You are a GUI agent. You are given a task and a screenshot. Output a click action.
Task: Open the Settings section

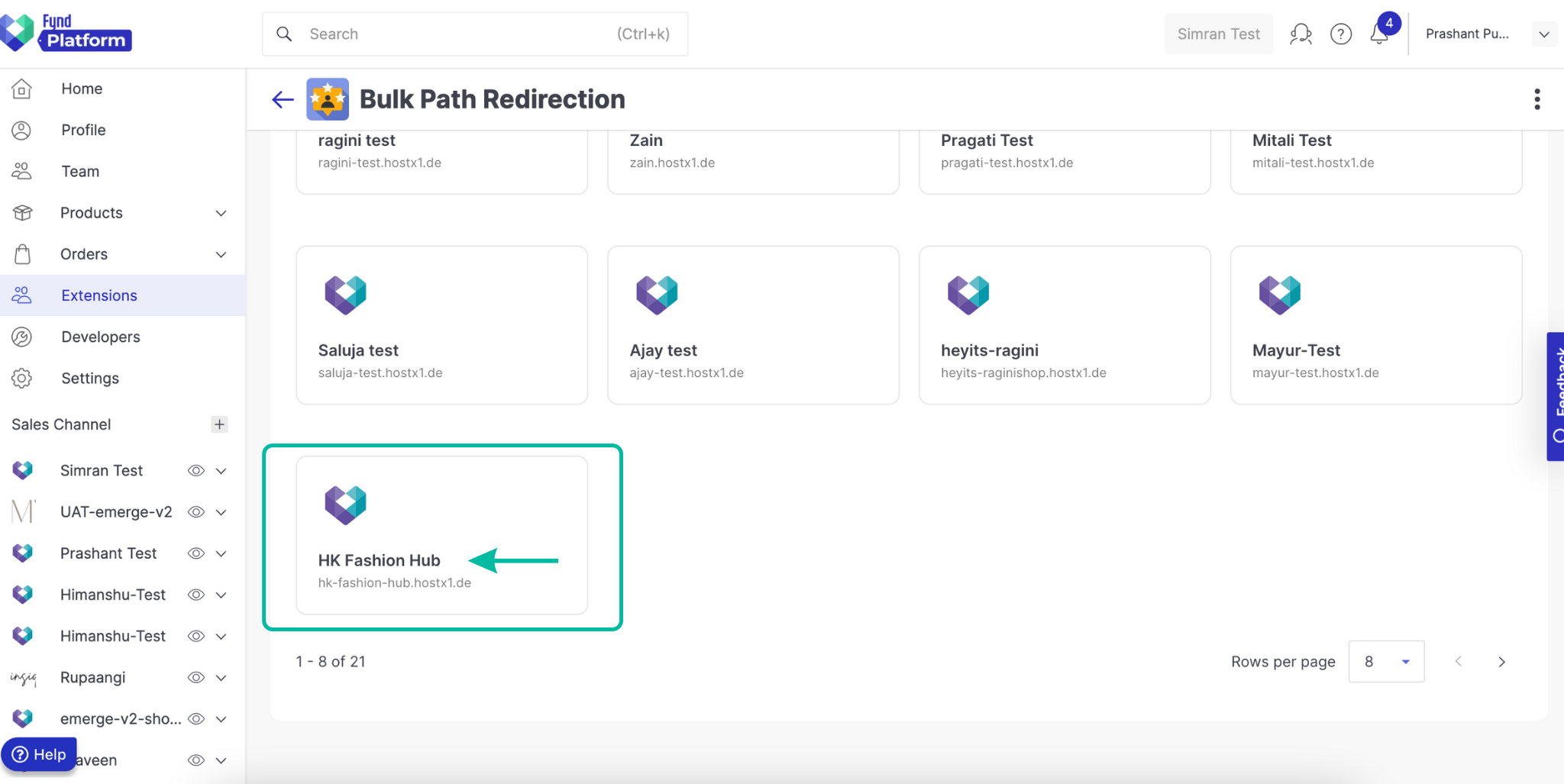click(x=89, y=378)
